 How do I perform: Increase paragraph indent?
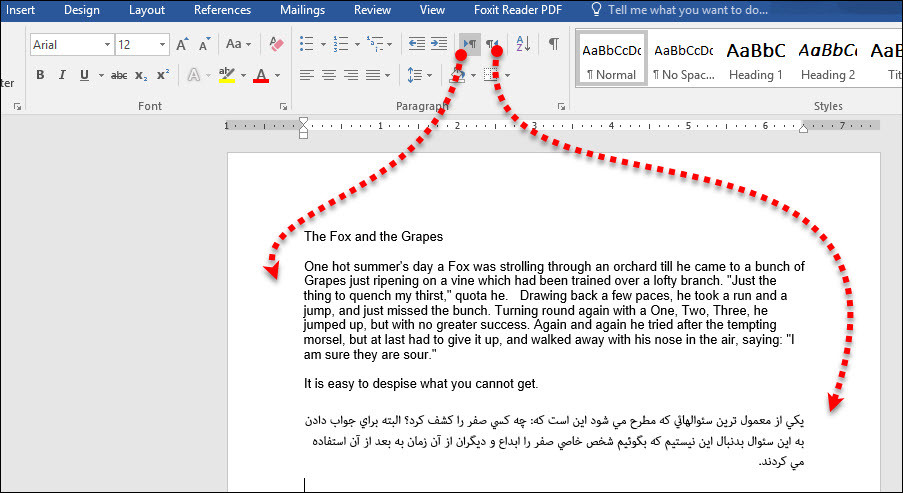439,44
